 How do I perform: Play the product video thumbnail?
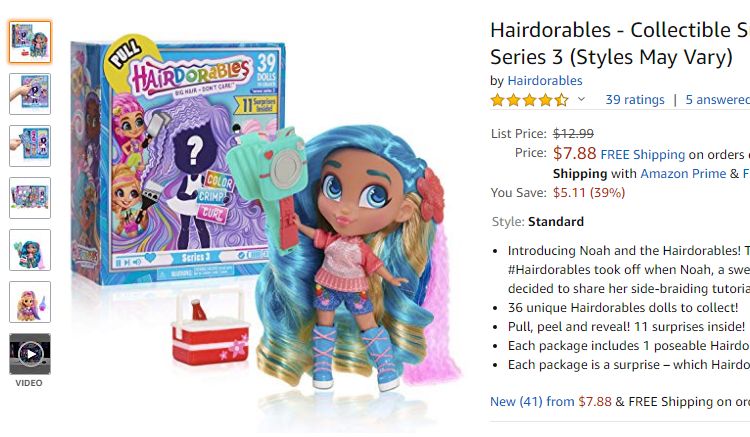click(x=30, y=354)
